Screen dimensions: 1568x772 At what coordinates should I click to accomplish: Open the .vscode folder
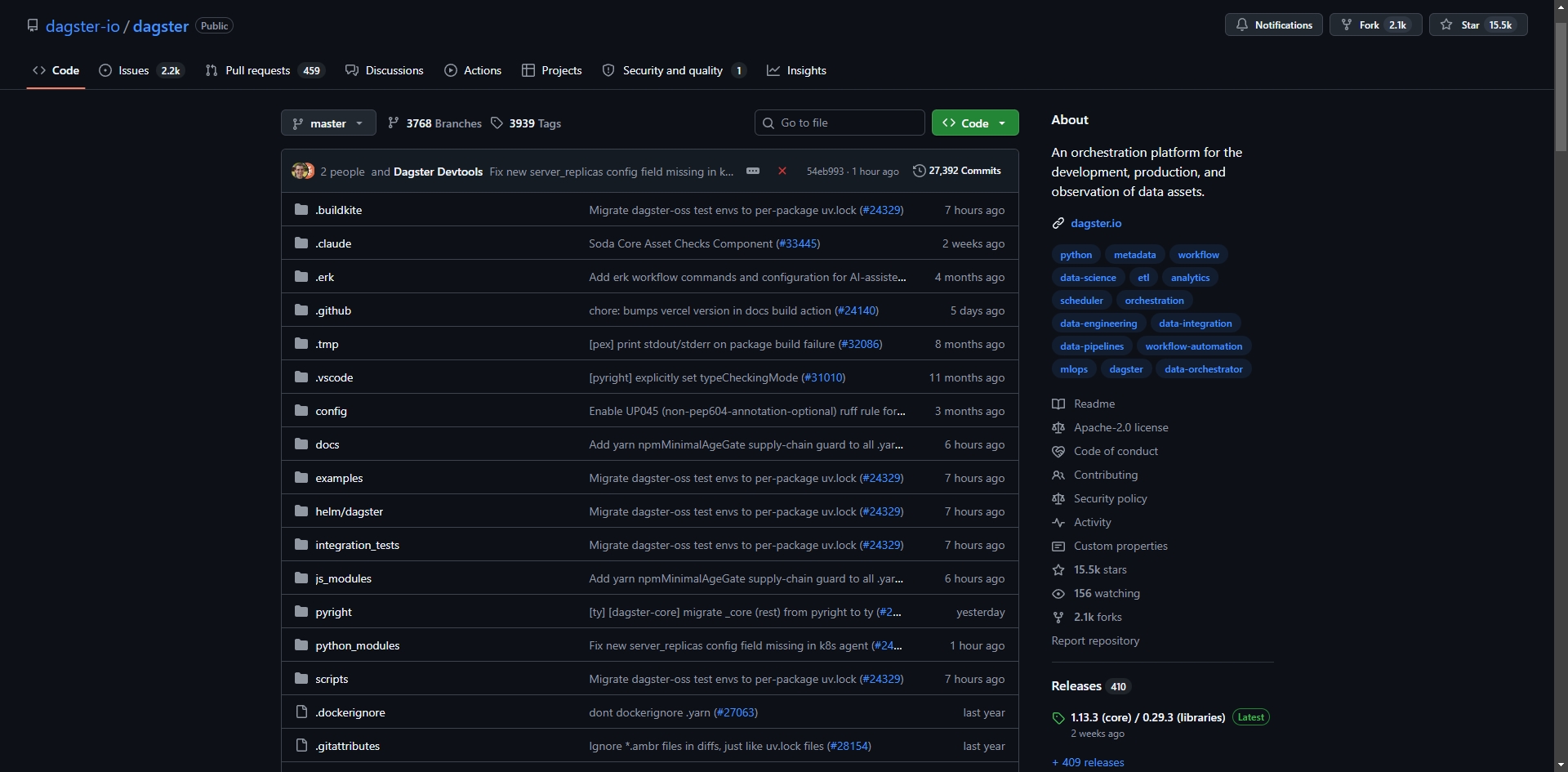(334, 377)
